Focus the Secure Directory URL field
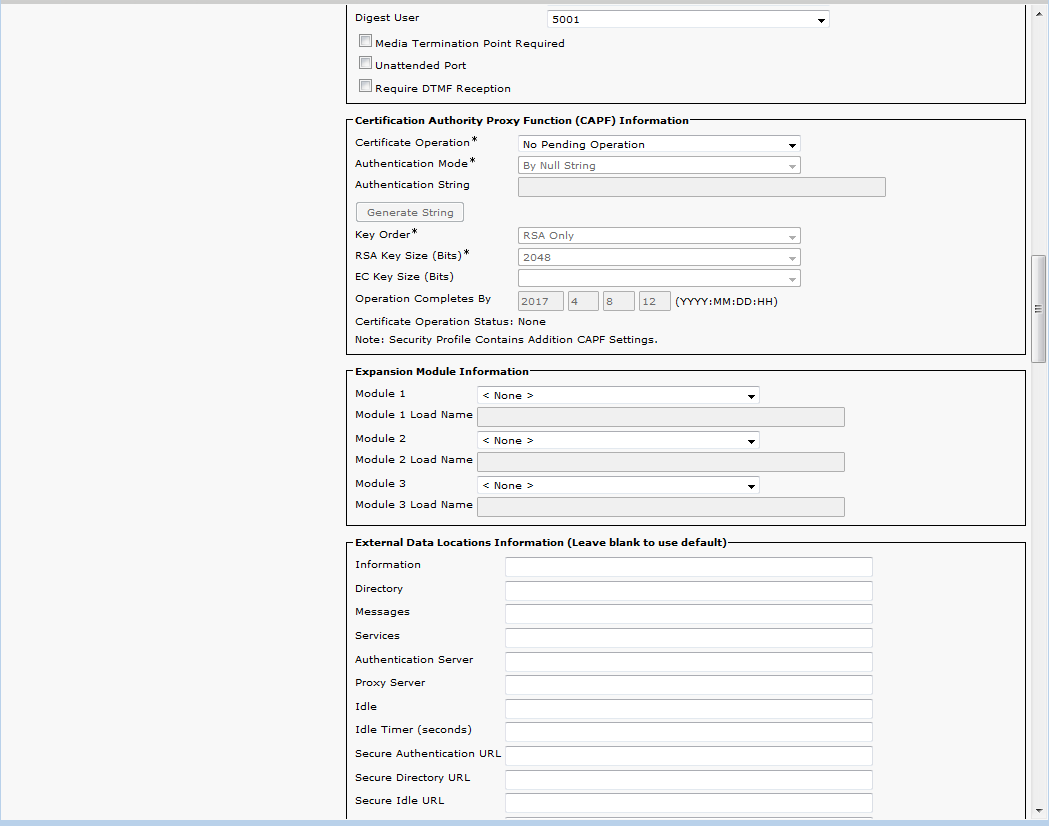Viewport: 1049px width, 826px height. pos(688,780)
